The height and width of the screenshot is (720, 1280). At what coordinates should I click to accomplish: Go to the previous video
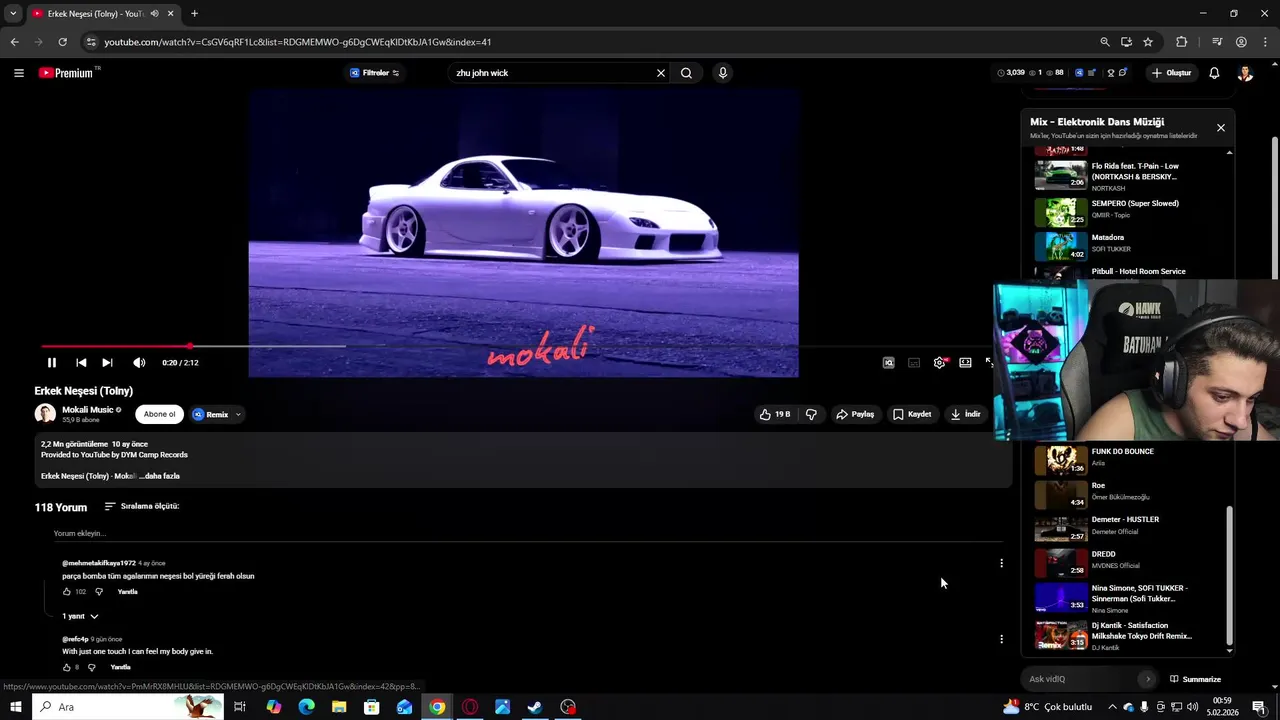[x=81, y=363]
